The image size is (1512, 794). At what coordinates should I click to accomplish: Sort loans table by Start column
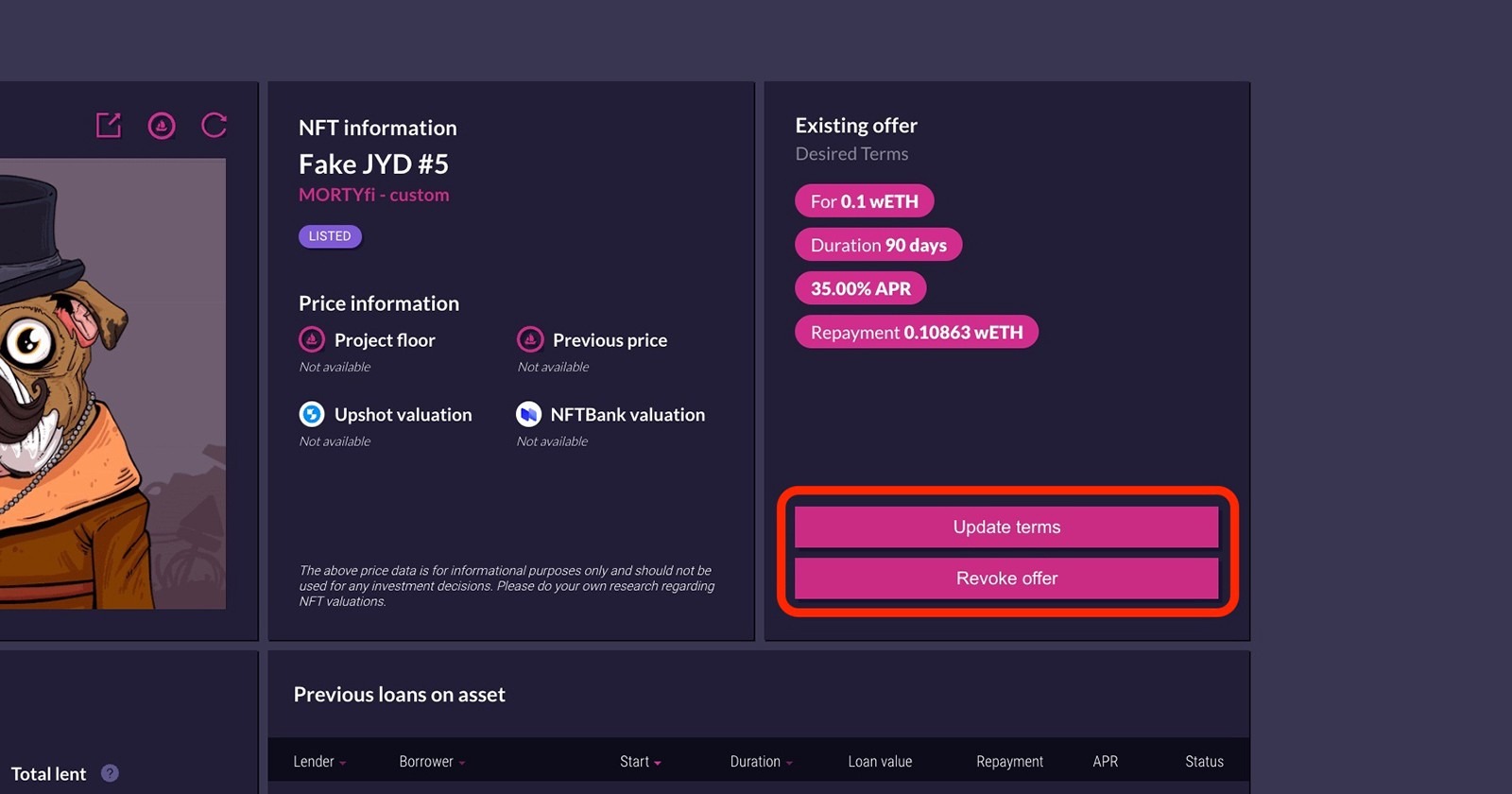641,762
